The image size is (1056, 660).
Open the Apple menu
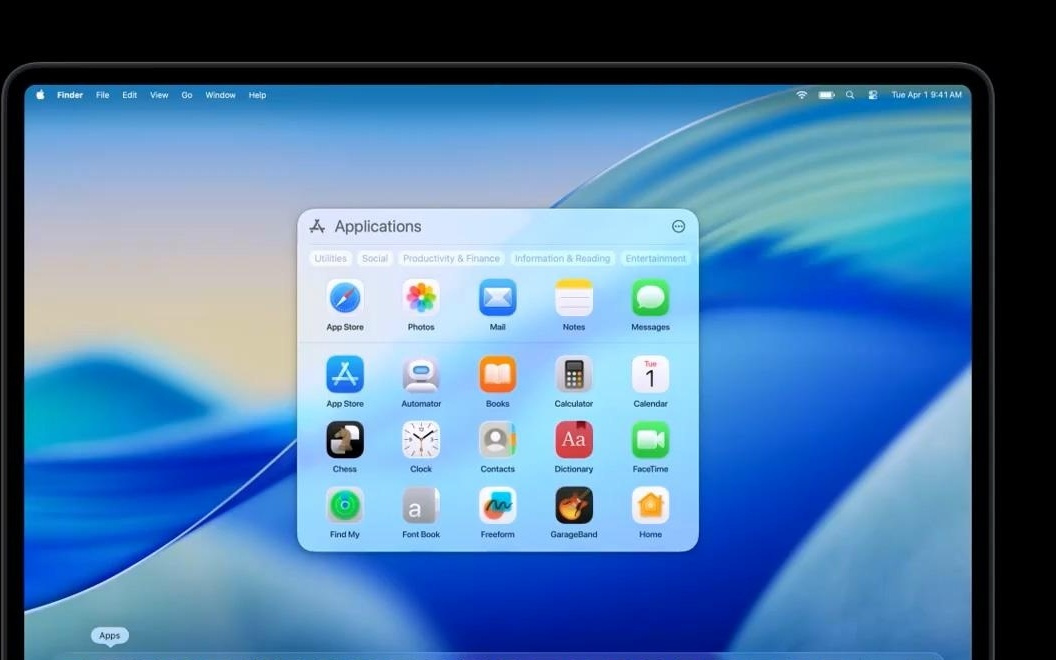coord(40,95)
